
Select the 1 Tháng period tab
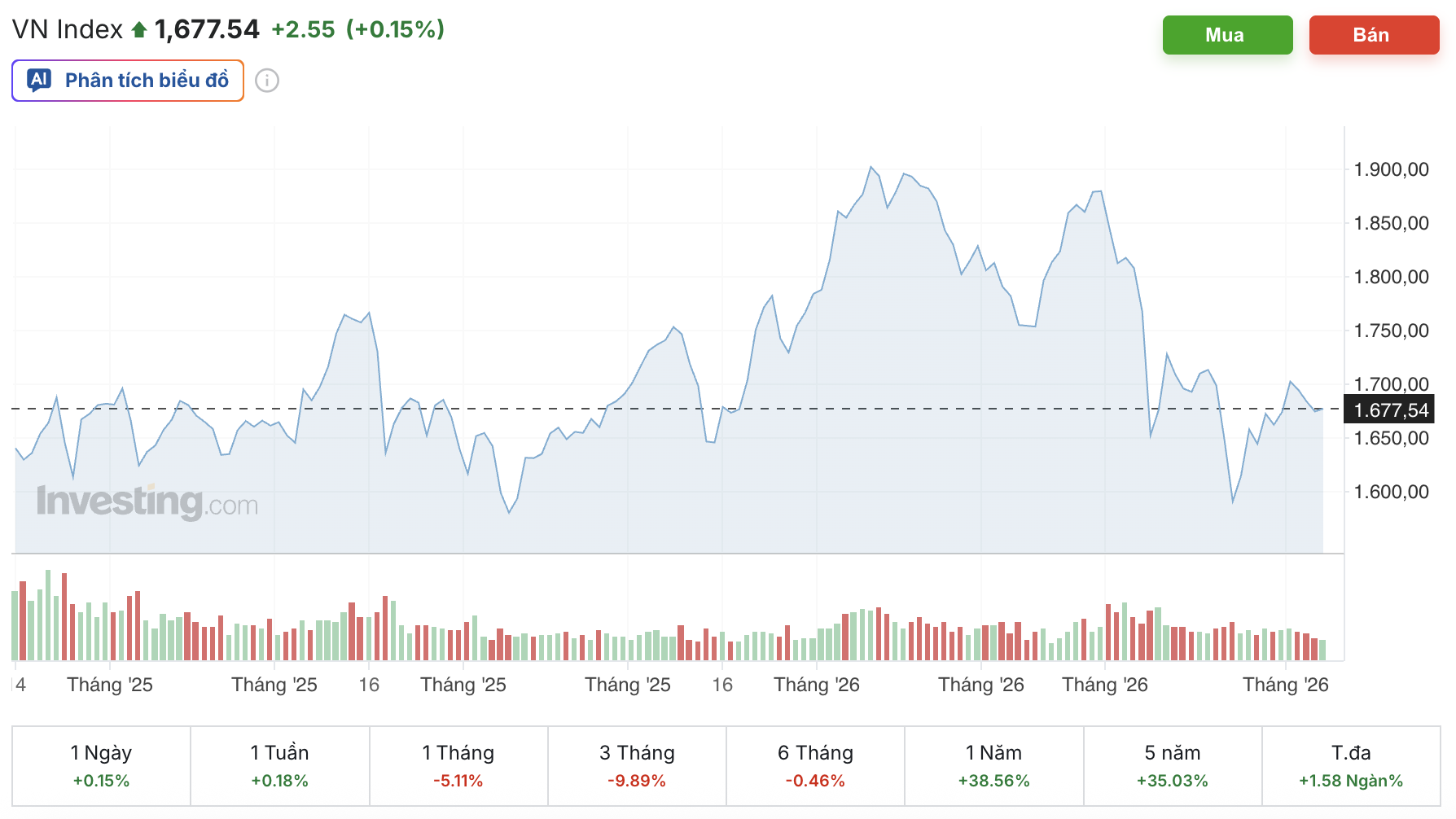tap(458, 765)
